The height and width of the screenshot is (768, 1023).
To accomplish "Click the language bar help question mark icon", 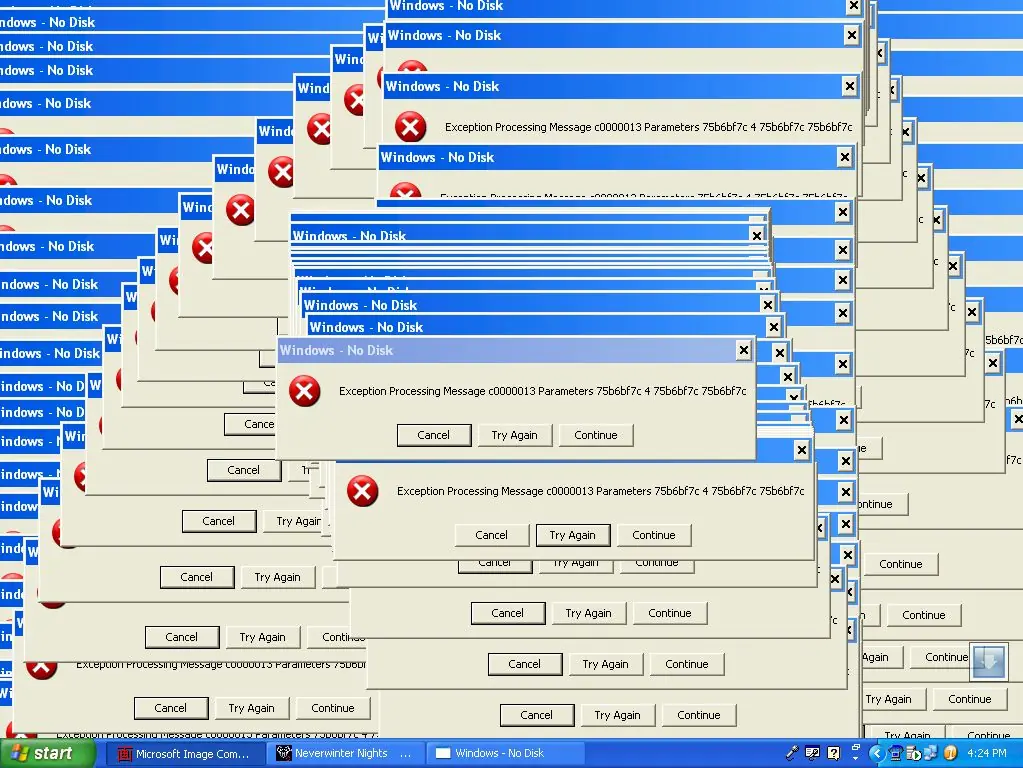I will (834, 754).
